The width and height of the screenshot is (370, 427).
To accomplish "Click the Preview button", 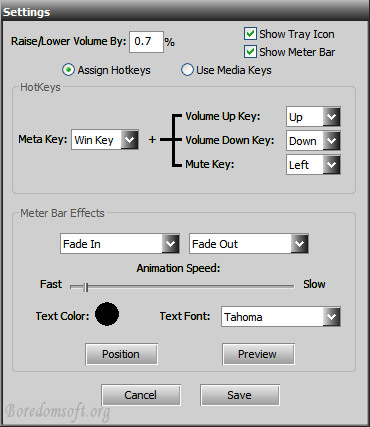I will click(x=258, y=354).
